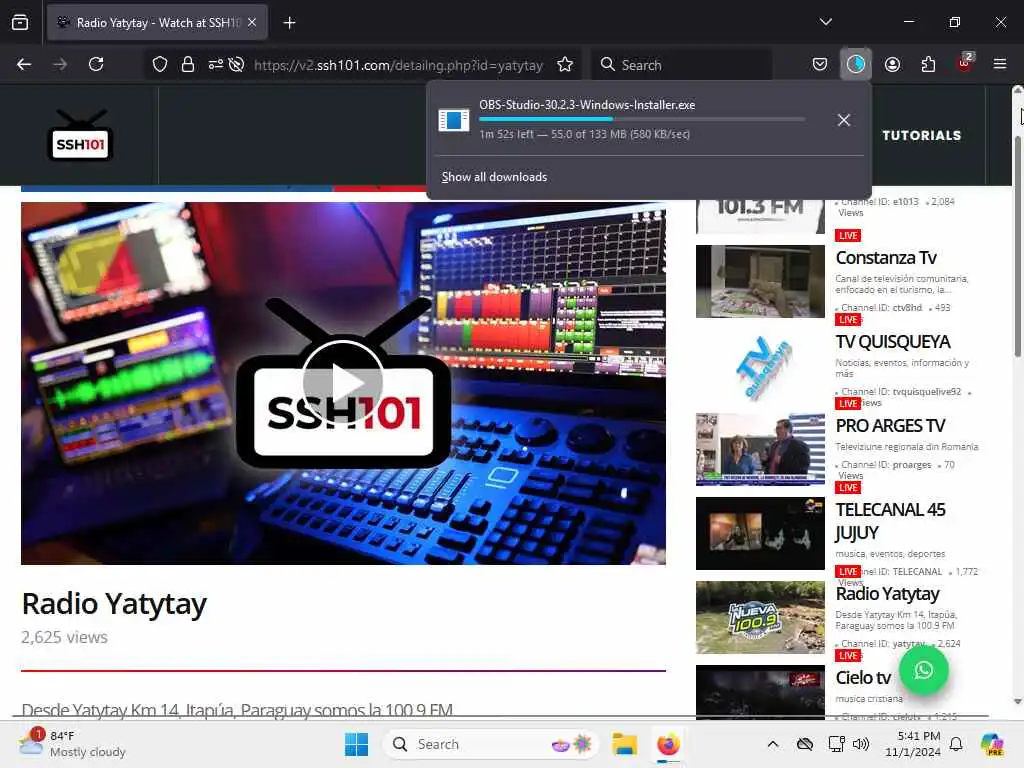This screenshot has height=768, width=1024.
Task: Open the site permissions icon in address bar
Action: pos(215,64)
